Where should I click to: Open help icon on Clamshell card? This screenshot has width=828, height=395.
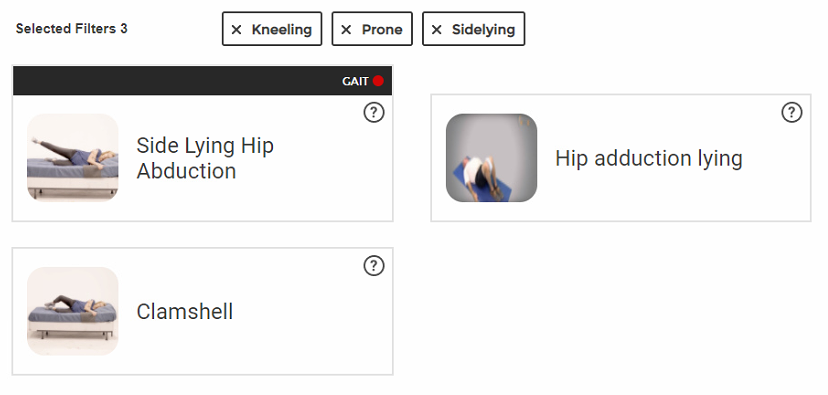coord(374,266)
